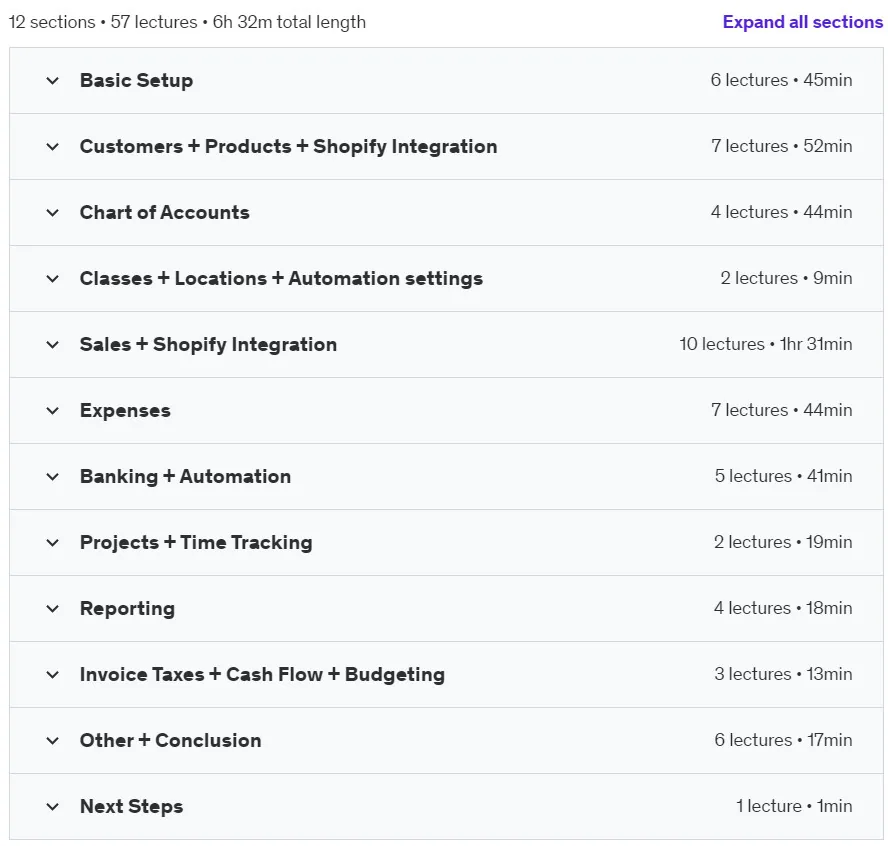
Task: Expand Other + Conclusion chevron
Action: (53, 741)
